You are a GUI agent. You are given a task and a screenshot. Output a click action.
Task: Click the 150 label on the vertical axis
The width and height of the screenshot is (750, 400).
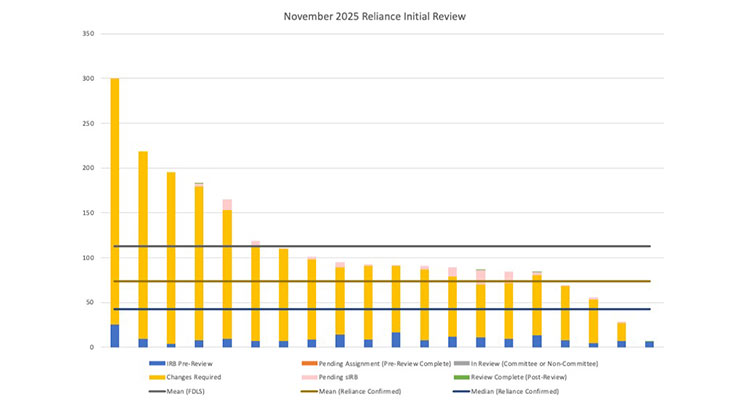coord(88,213)
